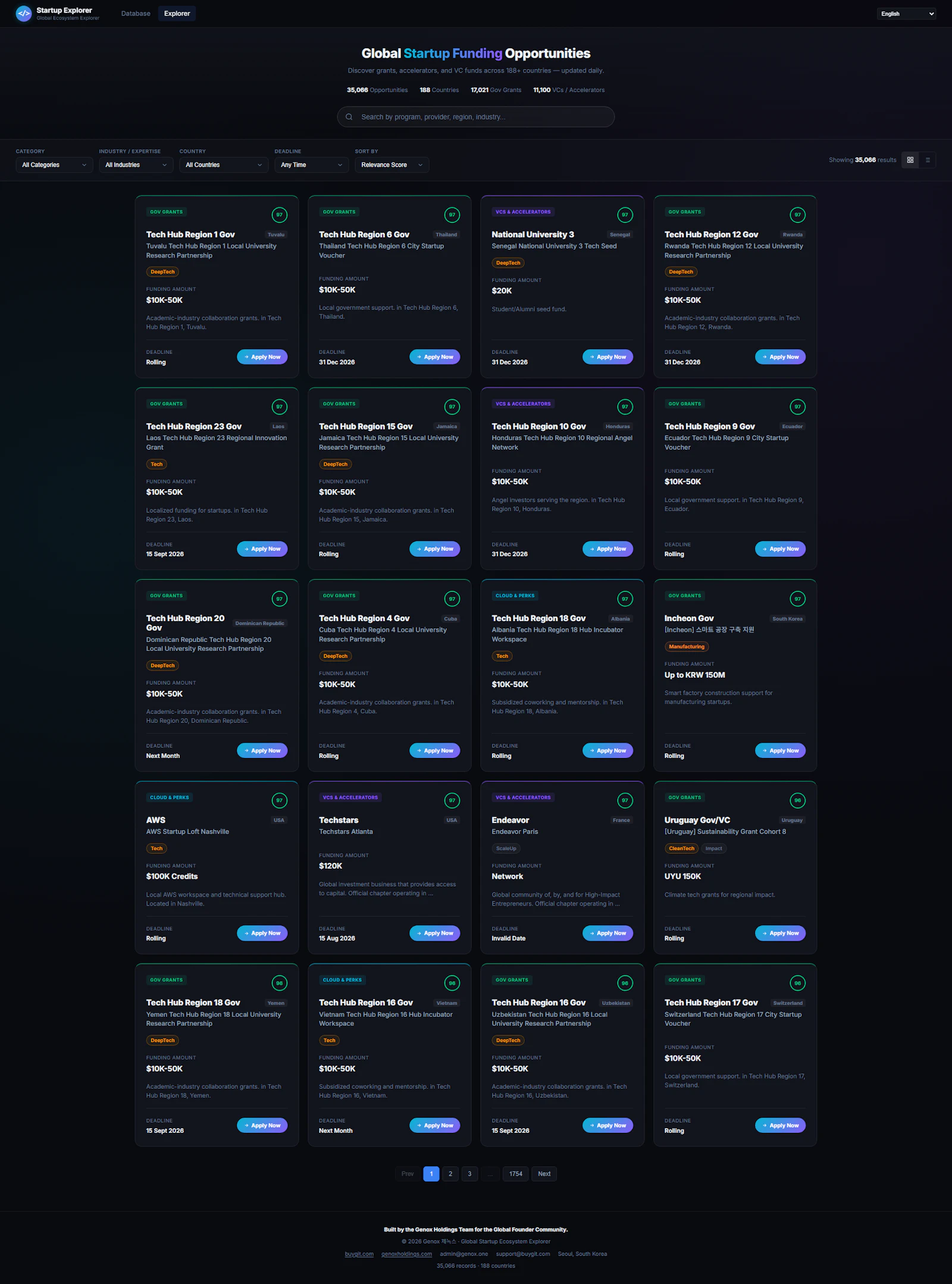The height and width of the screenshot is (1284, 952).
Task: Open the buygit.com footer link
Action: [359, 1254]
